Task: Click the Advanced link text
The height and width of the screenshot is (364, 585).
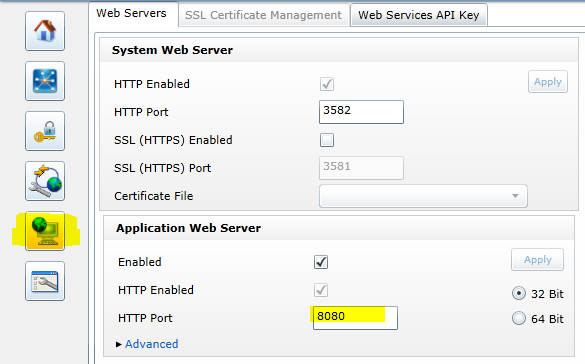Action: pos(151,344)
